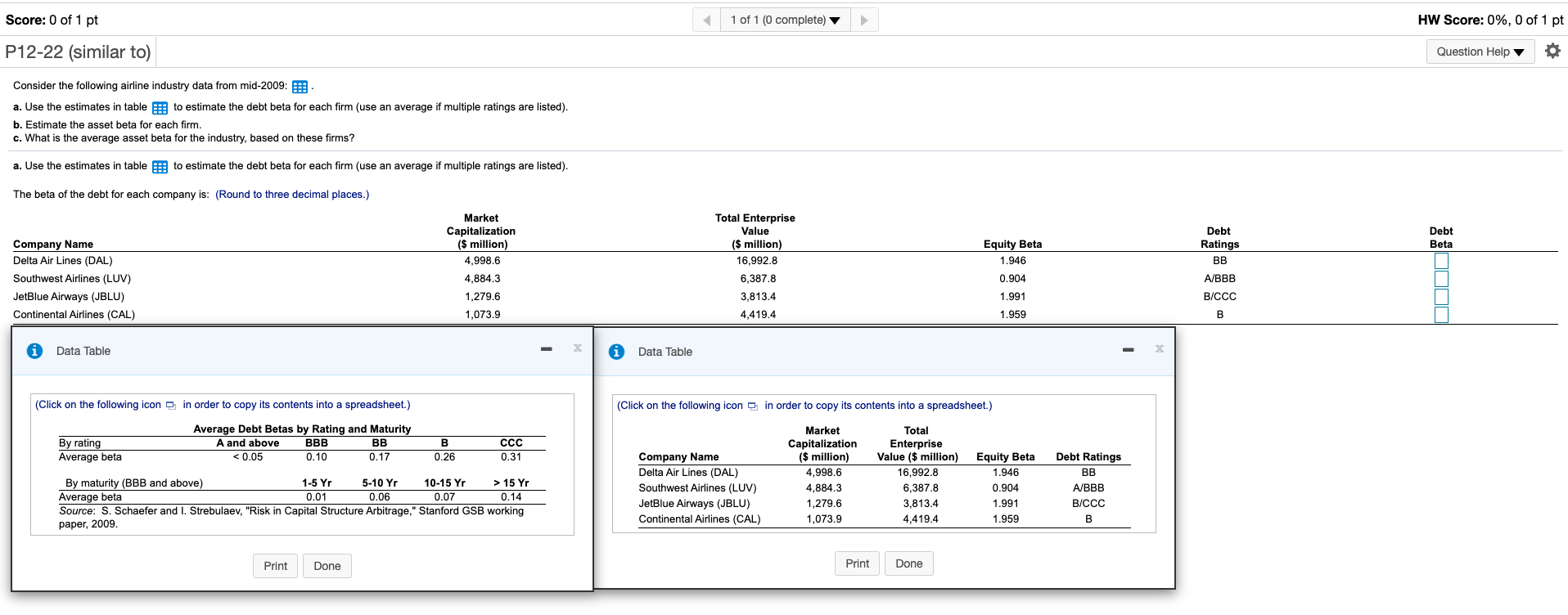Click the Debt Beta column header
The width and height of the screenshot is (1568, 615).
(1441, 238)
